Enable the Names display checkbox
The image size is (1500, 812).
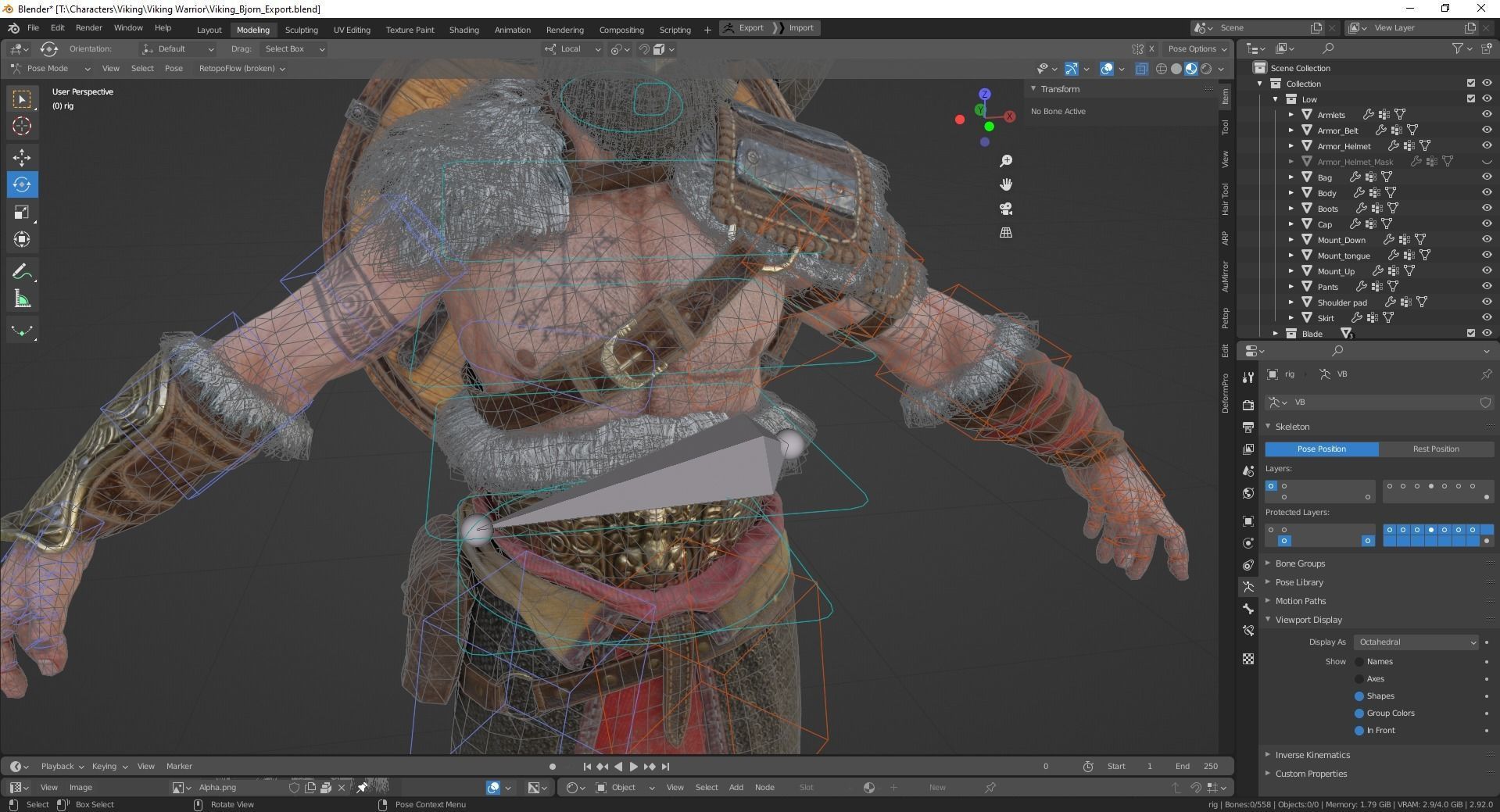tap(1359, 662)
